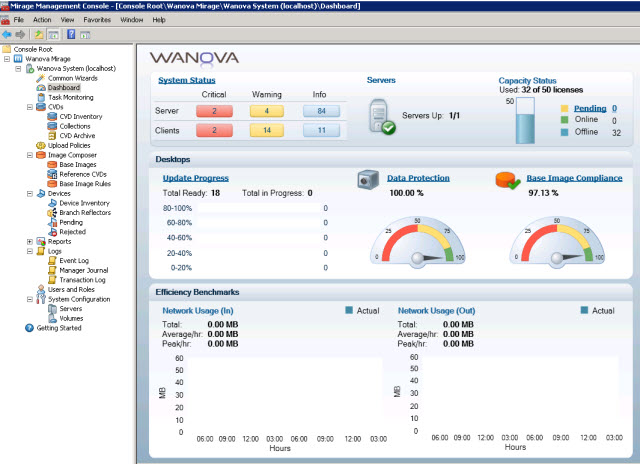Click the Back arrow toolbar icon
The image size is (640, 464).
click(7, 35)
